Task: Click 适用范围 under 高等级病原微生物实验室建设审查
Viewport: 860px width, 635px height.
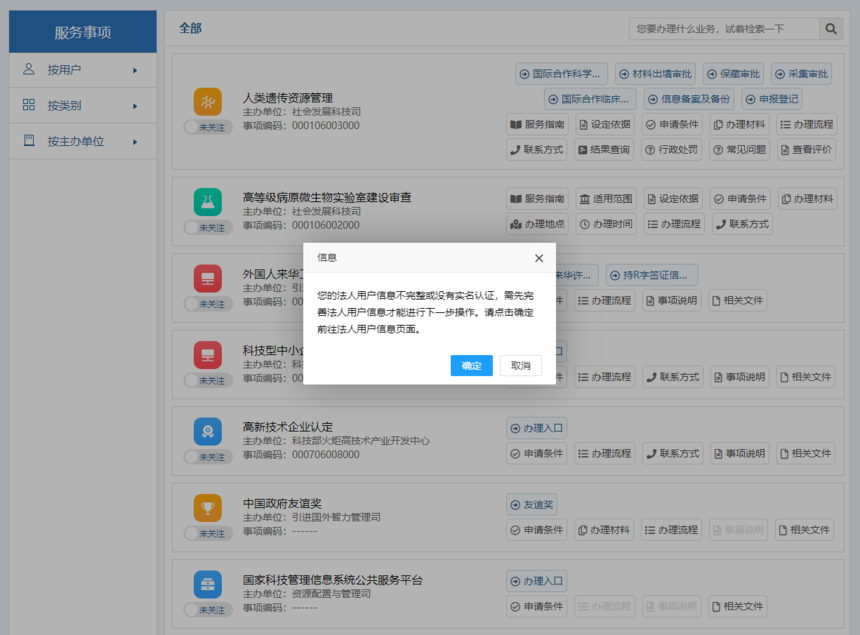Action: point(606,199)
